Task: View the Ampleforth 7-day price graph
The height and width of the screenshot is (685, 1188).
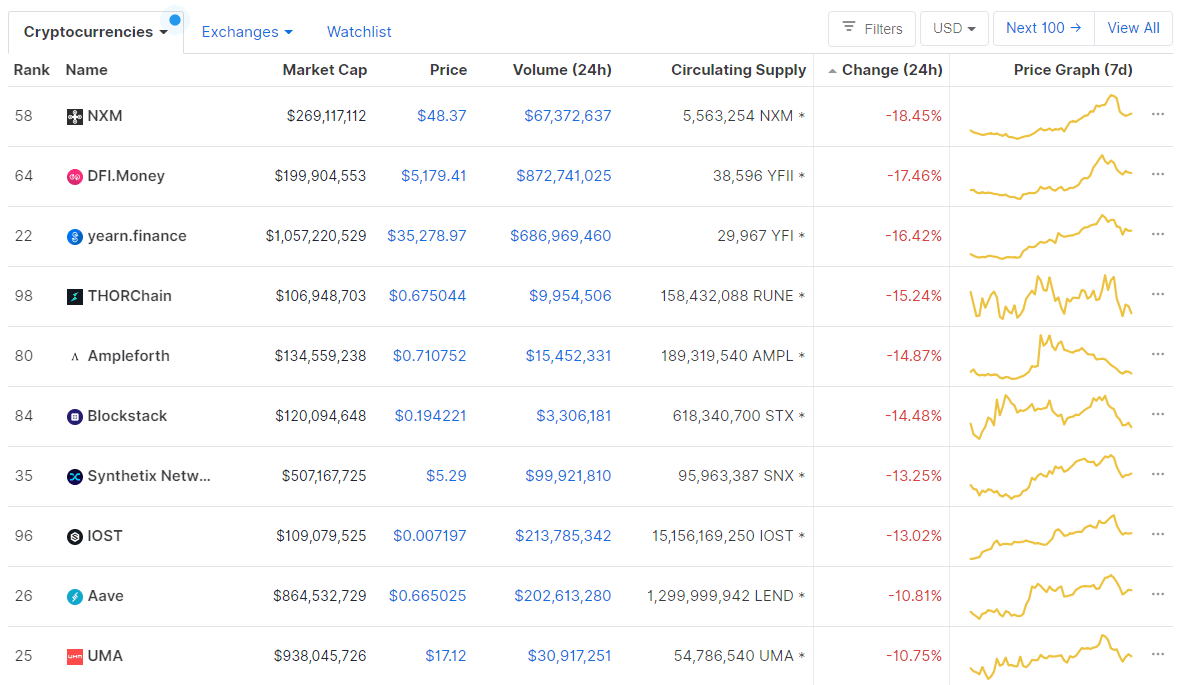Action: (x=1051, y=356)
